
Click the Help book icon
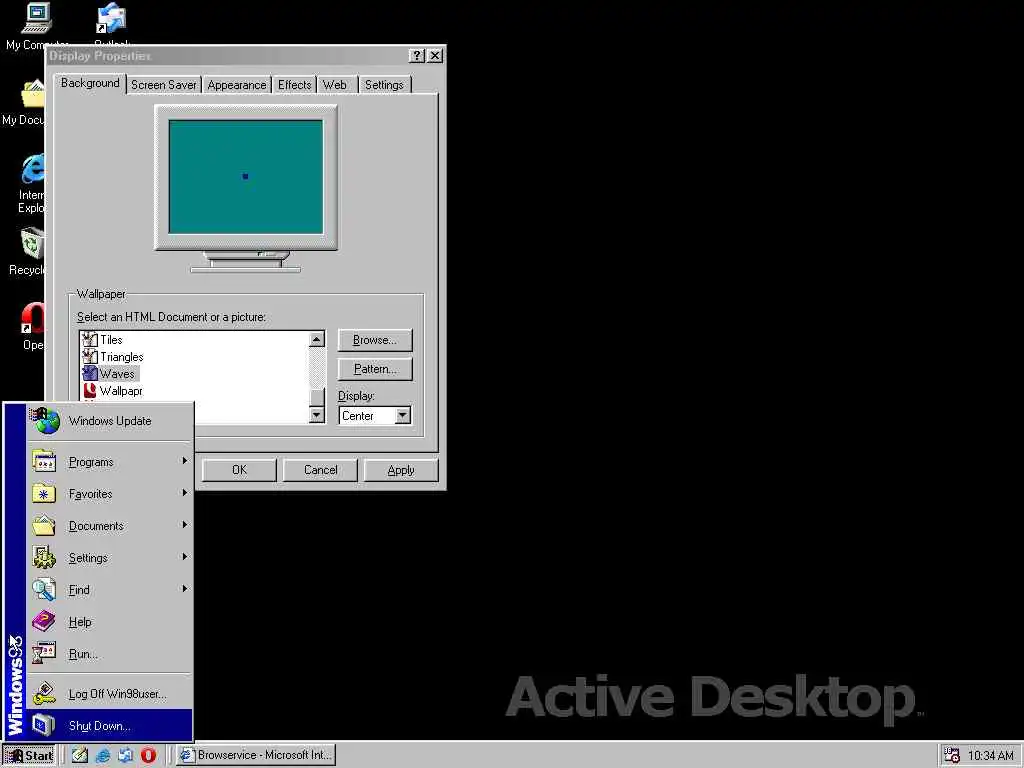[x=44, y=621]
